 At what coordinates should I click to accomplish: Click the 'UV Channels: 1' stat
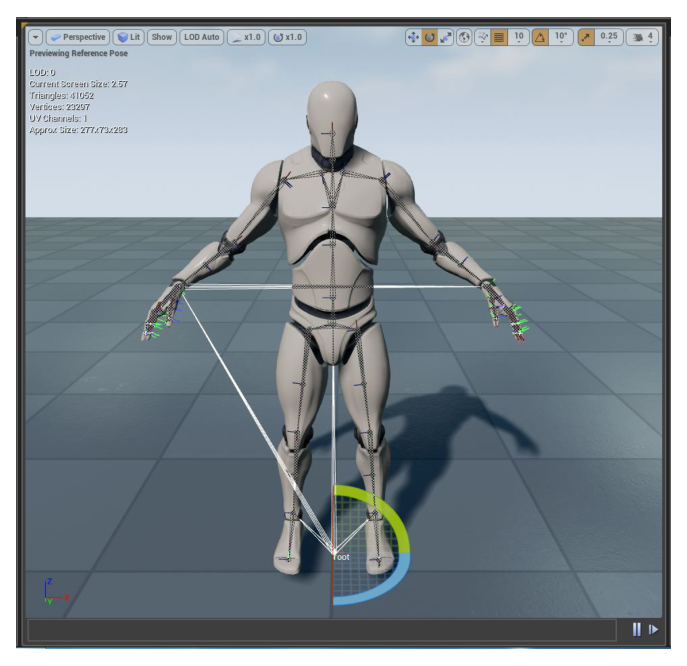tap(58, 119)
